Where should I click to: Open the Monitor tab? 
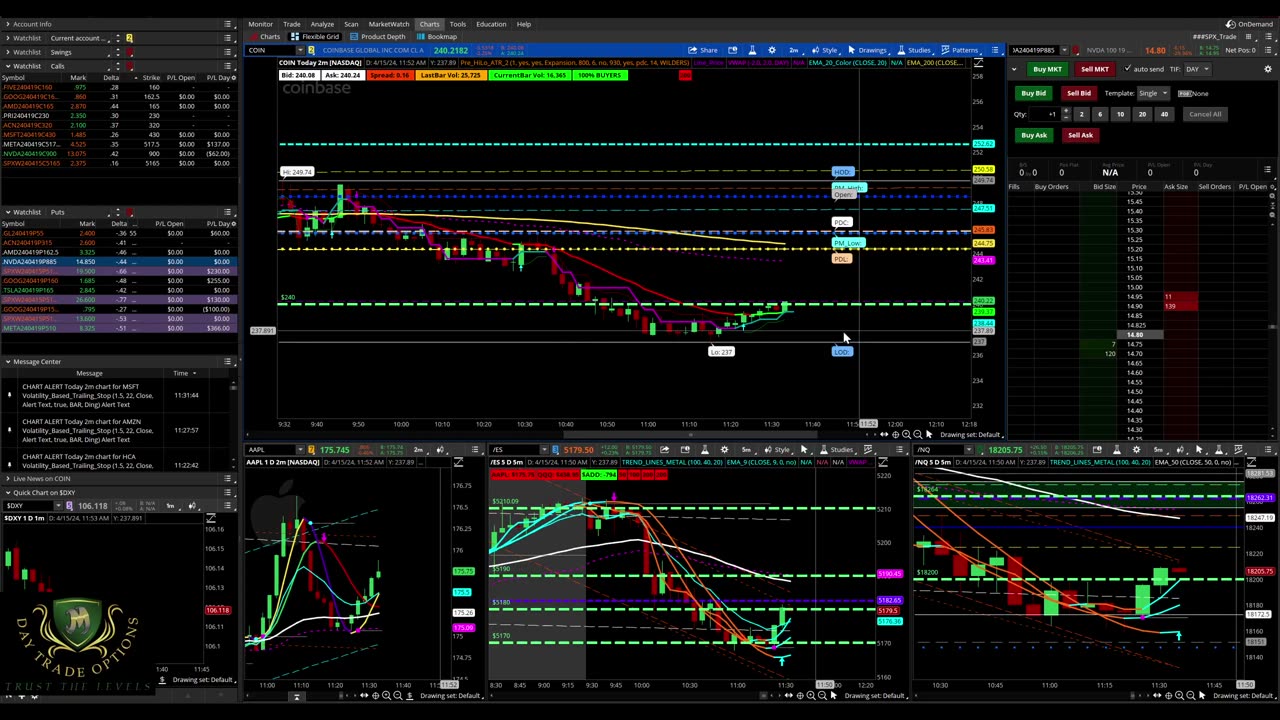pyautogui.click(x=260, y=24)
